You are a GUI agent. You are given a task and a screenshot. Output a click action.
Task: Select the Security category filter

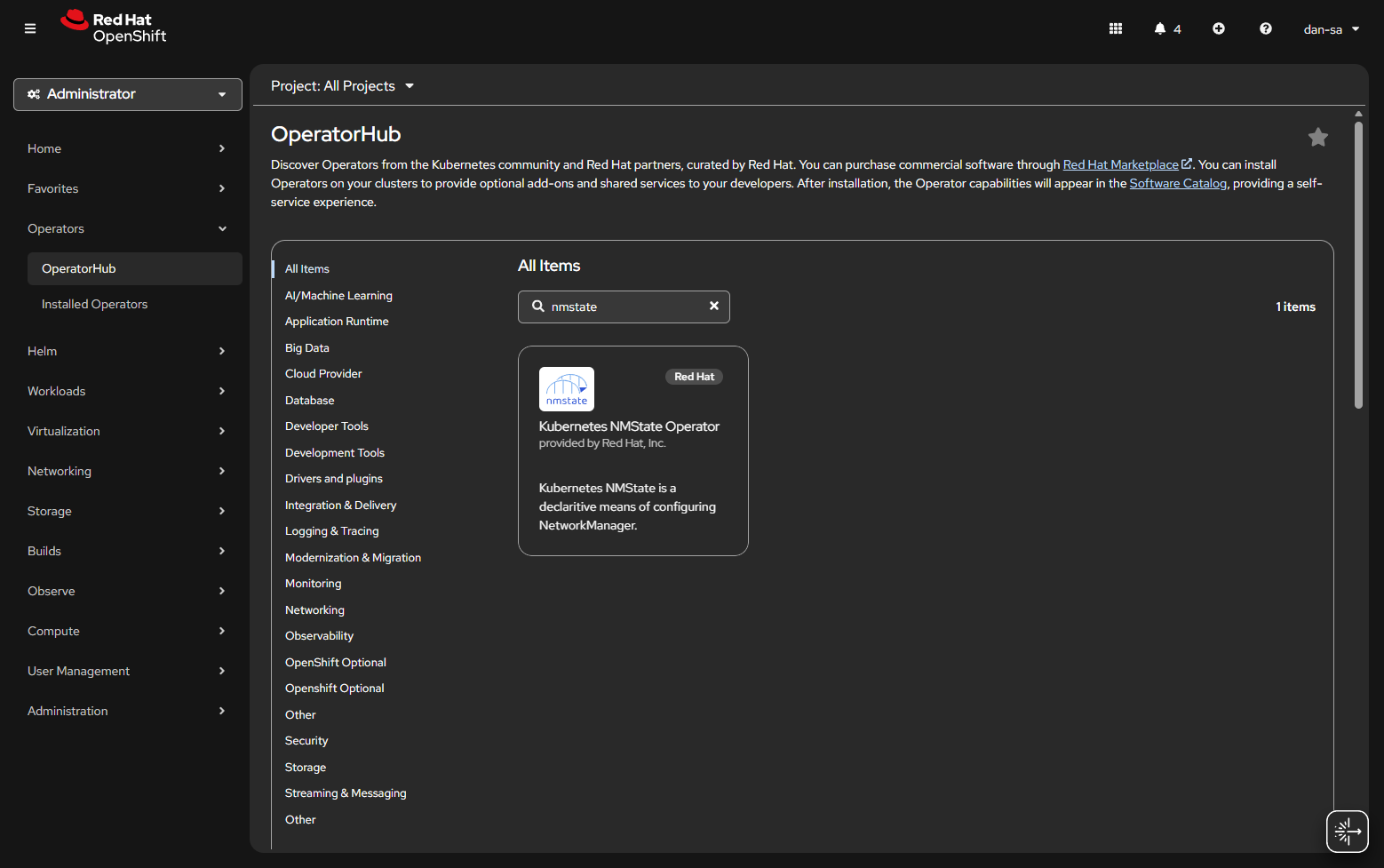(x=306, y=741)
